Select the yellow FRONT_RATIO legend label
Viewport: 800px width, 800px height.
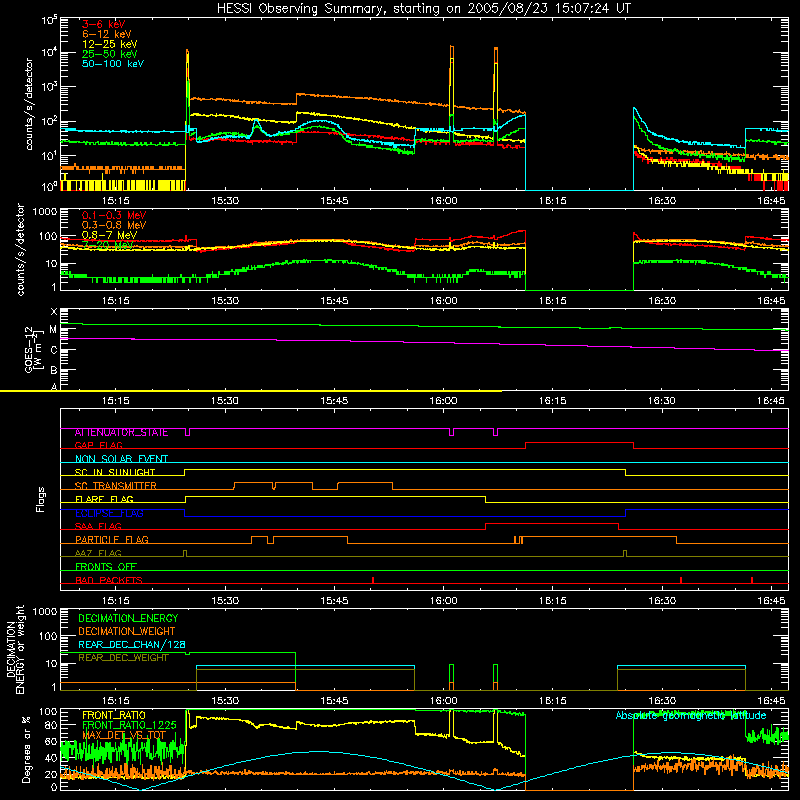(114, 715)
